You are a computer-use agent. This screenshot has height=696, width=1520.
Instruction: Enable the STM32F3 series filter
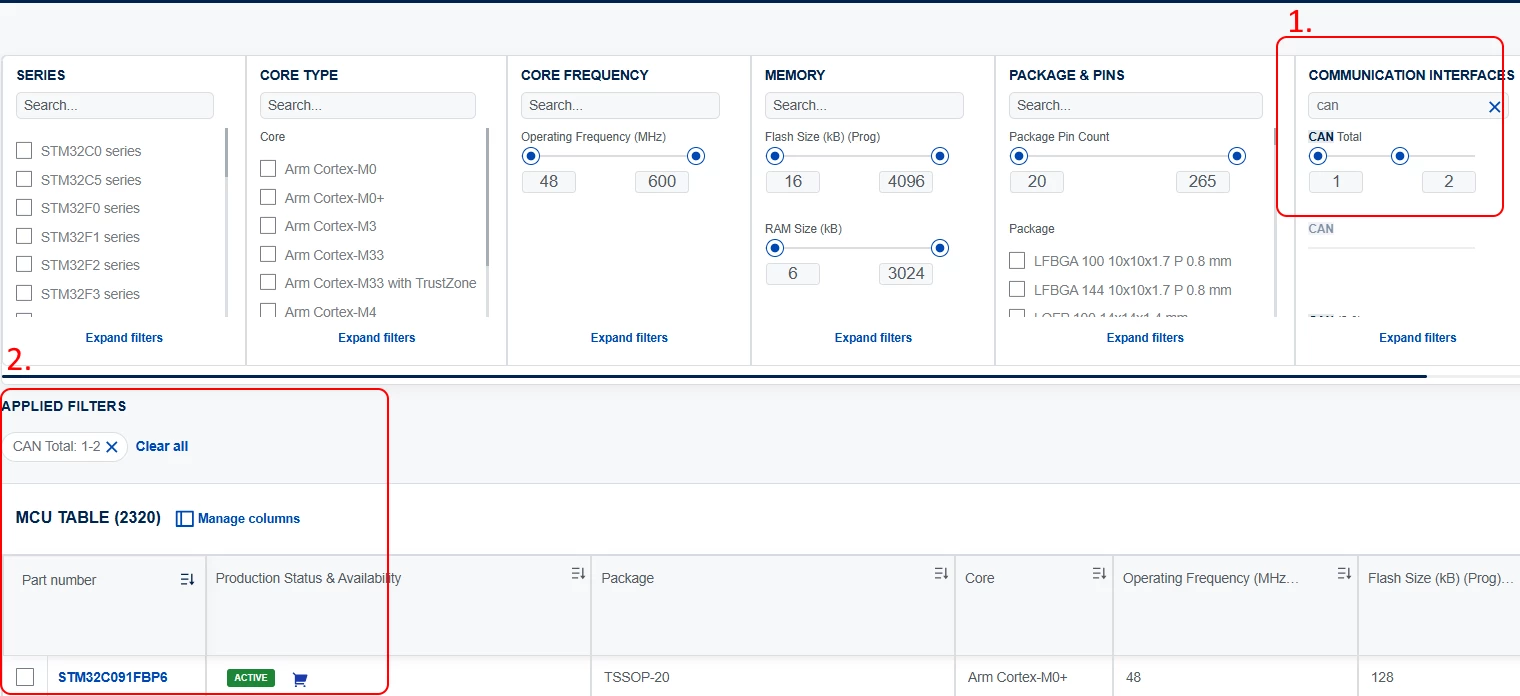(24, 293)
